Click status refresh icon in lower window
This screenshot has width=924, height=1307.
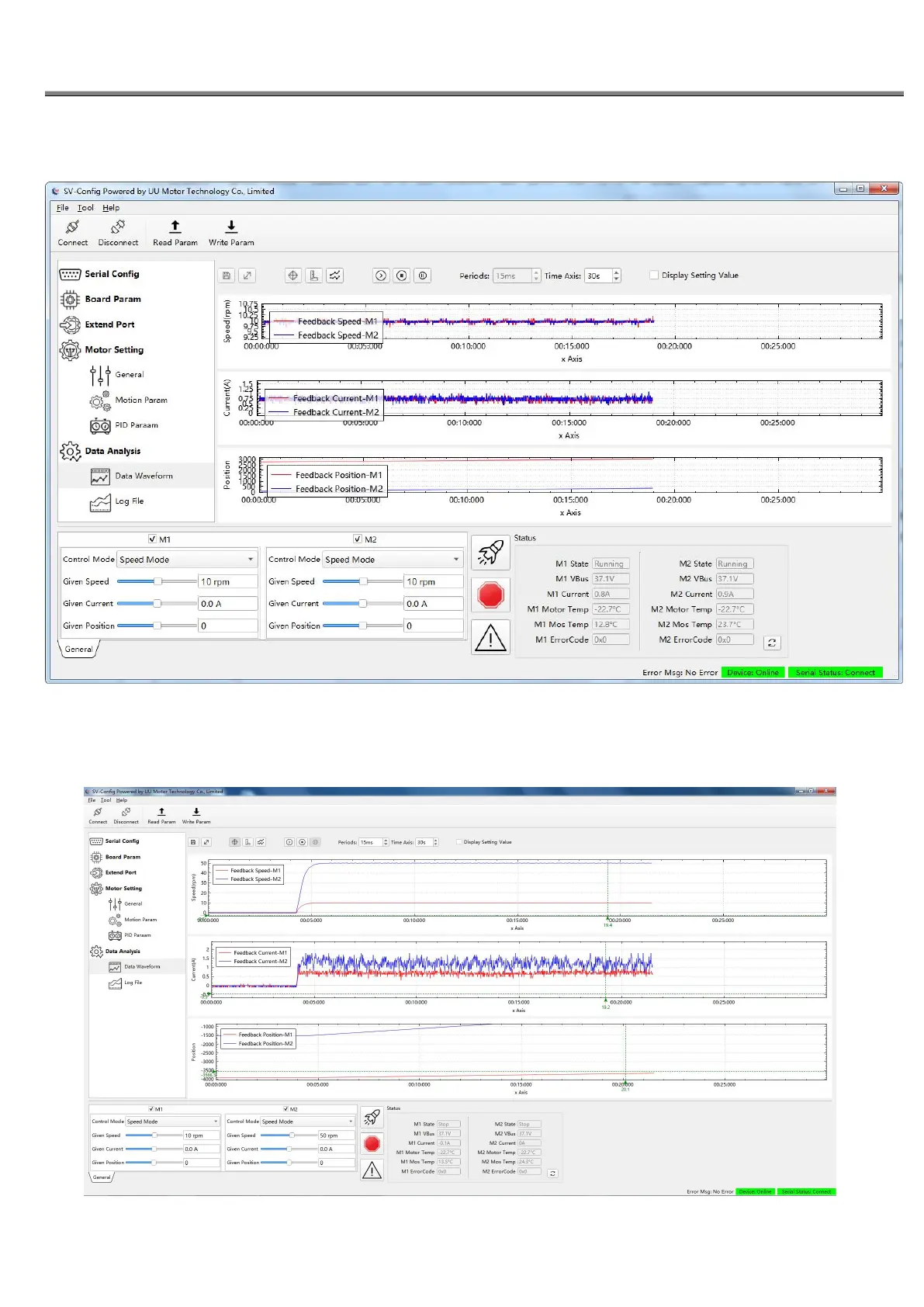[x=552, y=1174]
